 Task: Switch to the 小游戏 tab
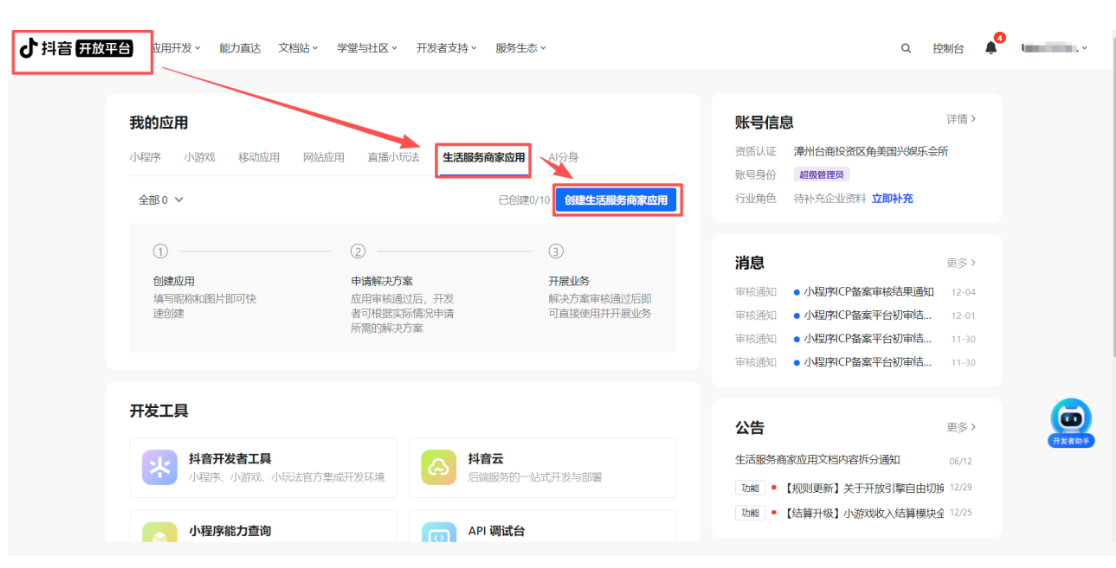pos(199,157)
